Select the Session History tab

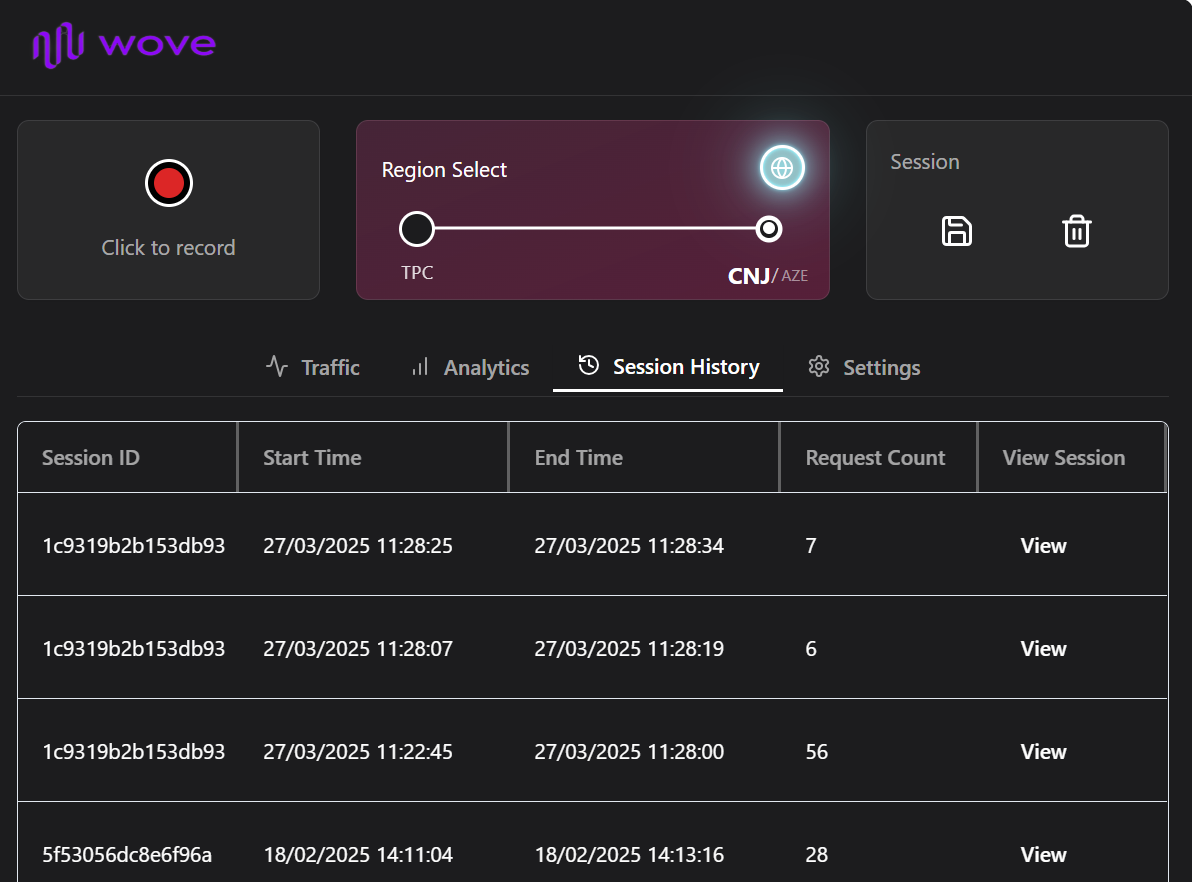[x=668, y=366]
